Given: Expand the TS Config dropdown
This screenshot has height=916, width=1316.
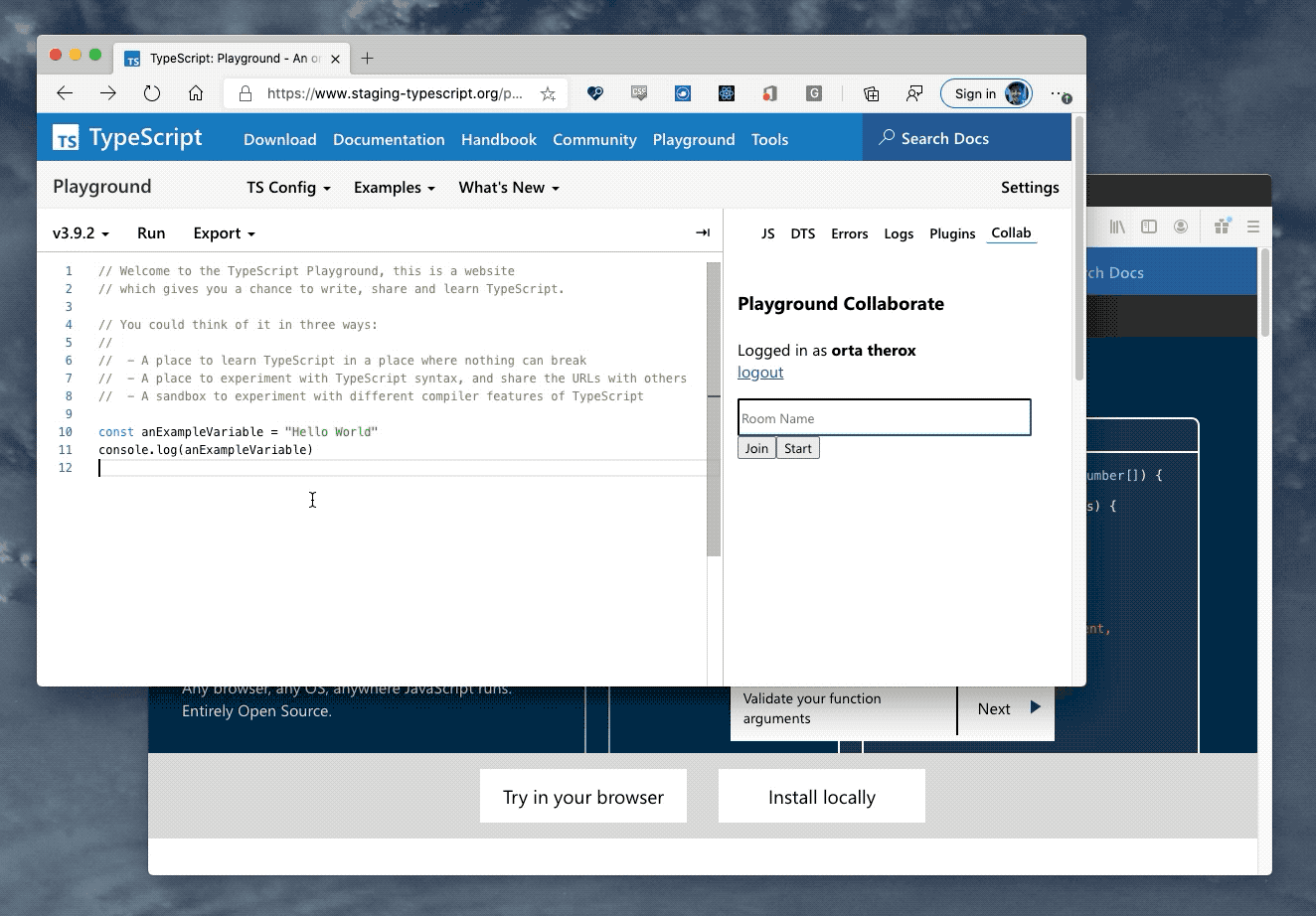Looking at the screenshot, I should (x=288, y=187).
